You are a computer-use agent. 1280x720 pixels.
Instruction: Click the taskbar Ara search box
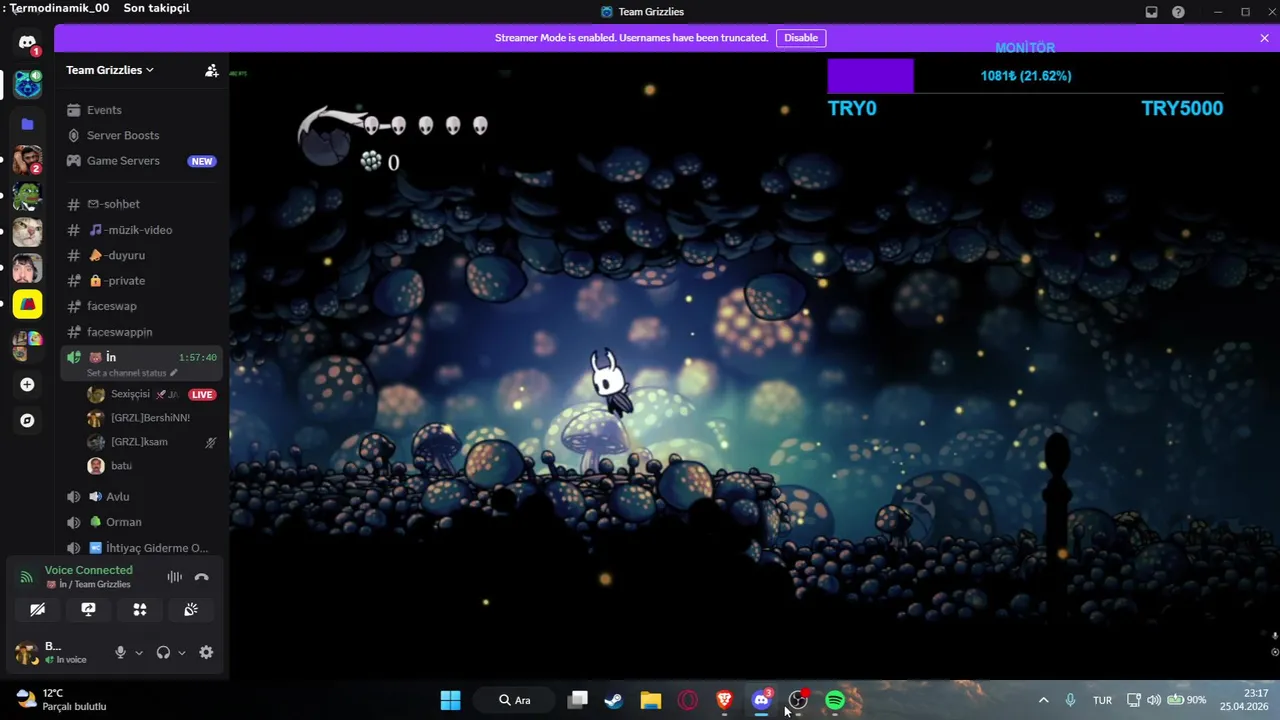tap(516, 700)
